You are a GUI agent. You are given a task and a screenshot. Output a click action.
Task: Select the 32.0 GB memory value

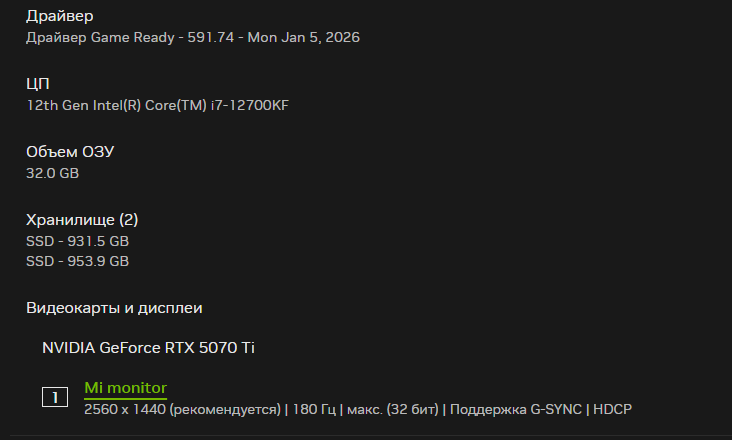(52, 173)
